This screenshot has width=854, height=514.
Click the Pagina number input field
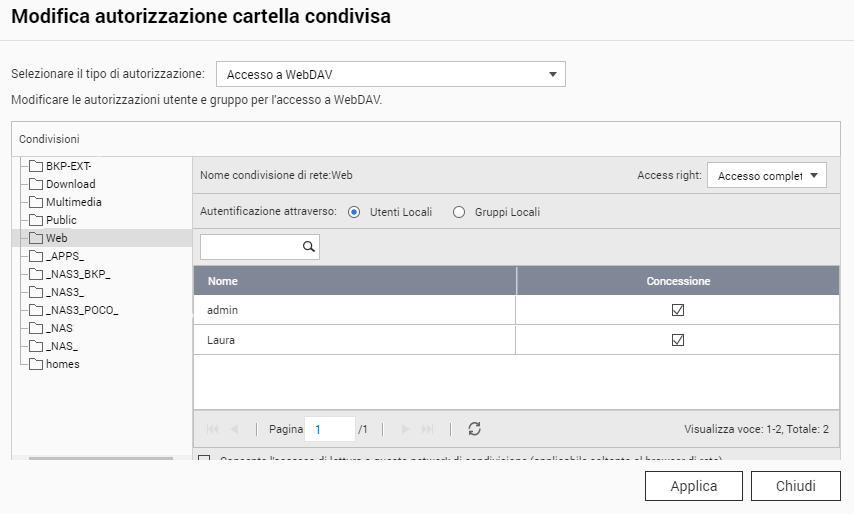pyautogui.click(x=329, y=429)
